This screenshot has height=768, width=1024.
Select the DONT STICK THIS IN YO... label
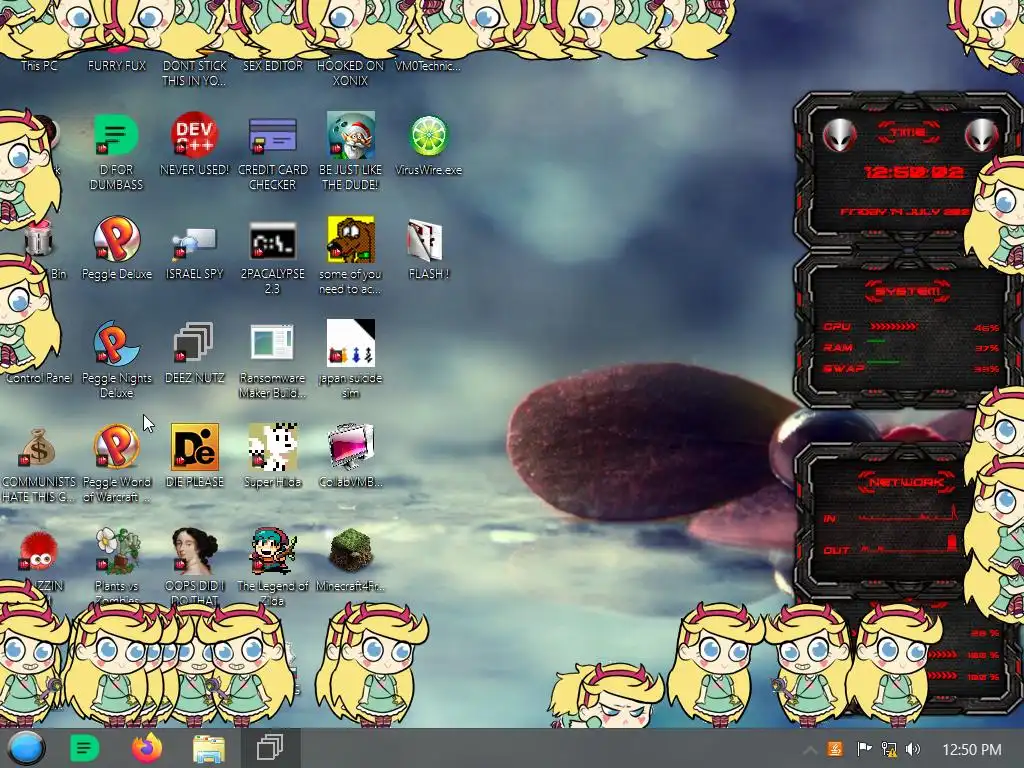pyautogui.click(x=195, y=73)
